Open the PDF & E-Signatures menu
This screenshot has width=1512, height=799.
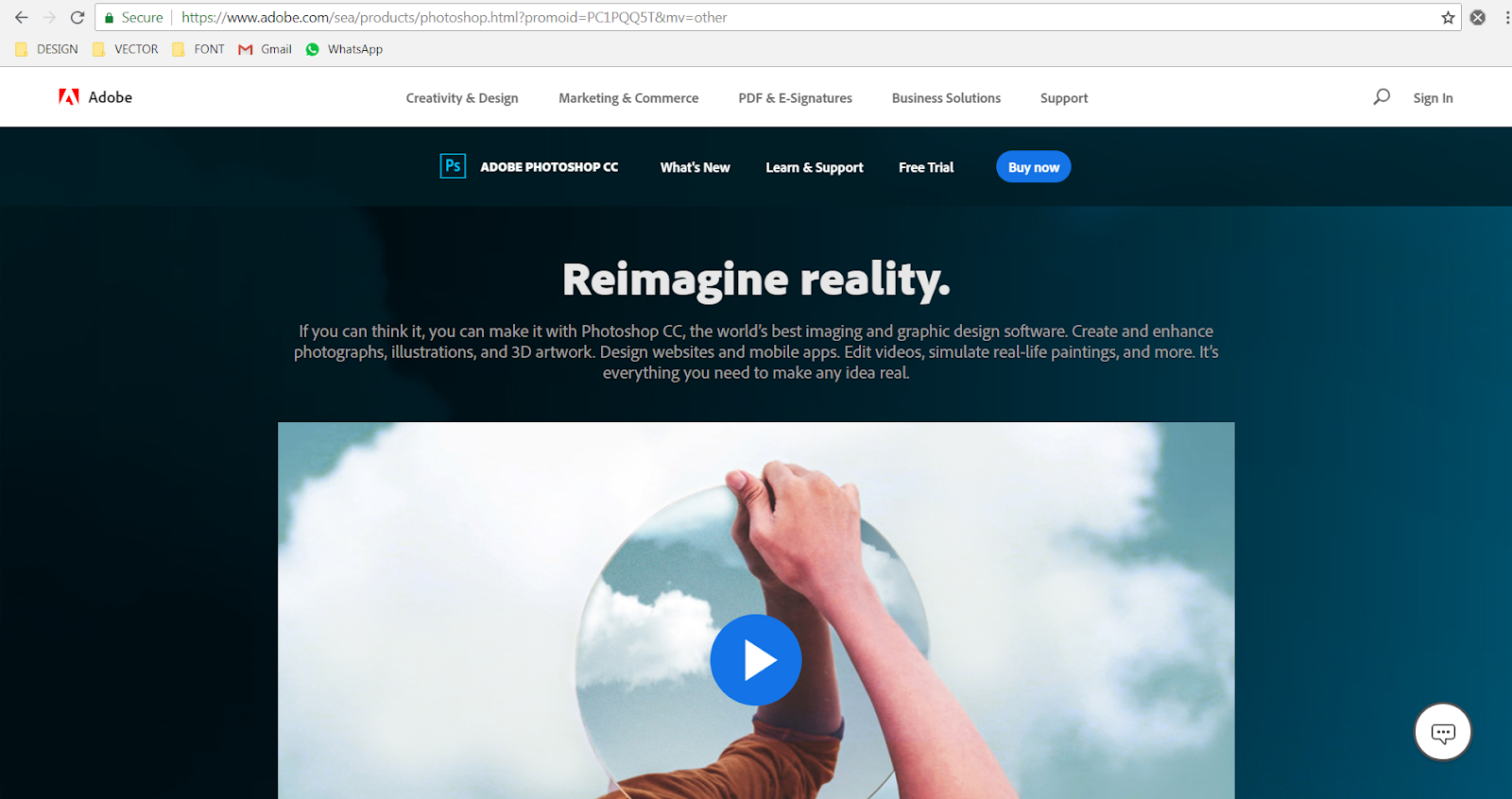[x=796, y=98]
